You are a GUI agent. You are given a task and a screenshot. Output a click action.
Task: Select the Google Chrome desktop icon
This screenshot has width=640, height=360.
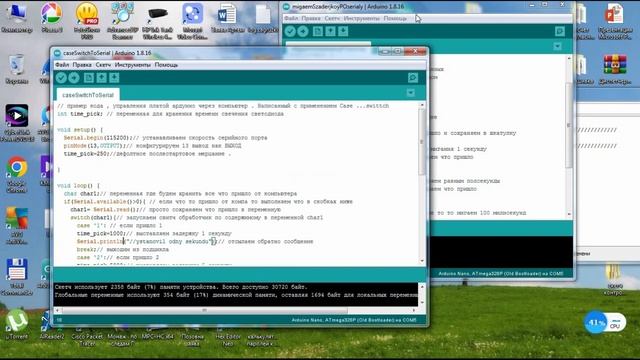click(x=17, y=175)
